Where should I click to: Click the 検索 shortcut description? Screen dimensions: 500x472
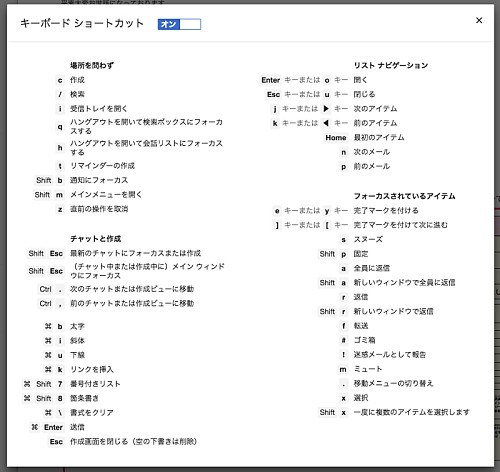point(77,94)
